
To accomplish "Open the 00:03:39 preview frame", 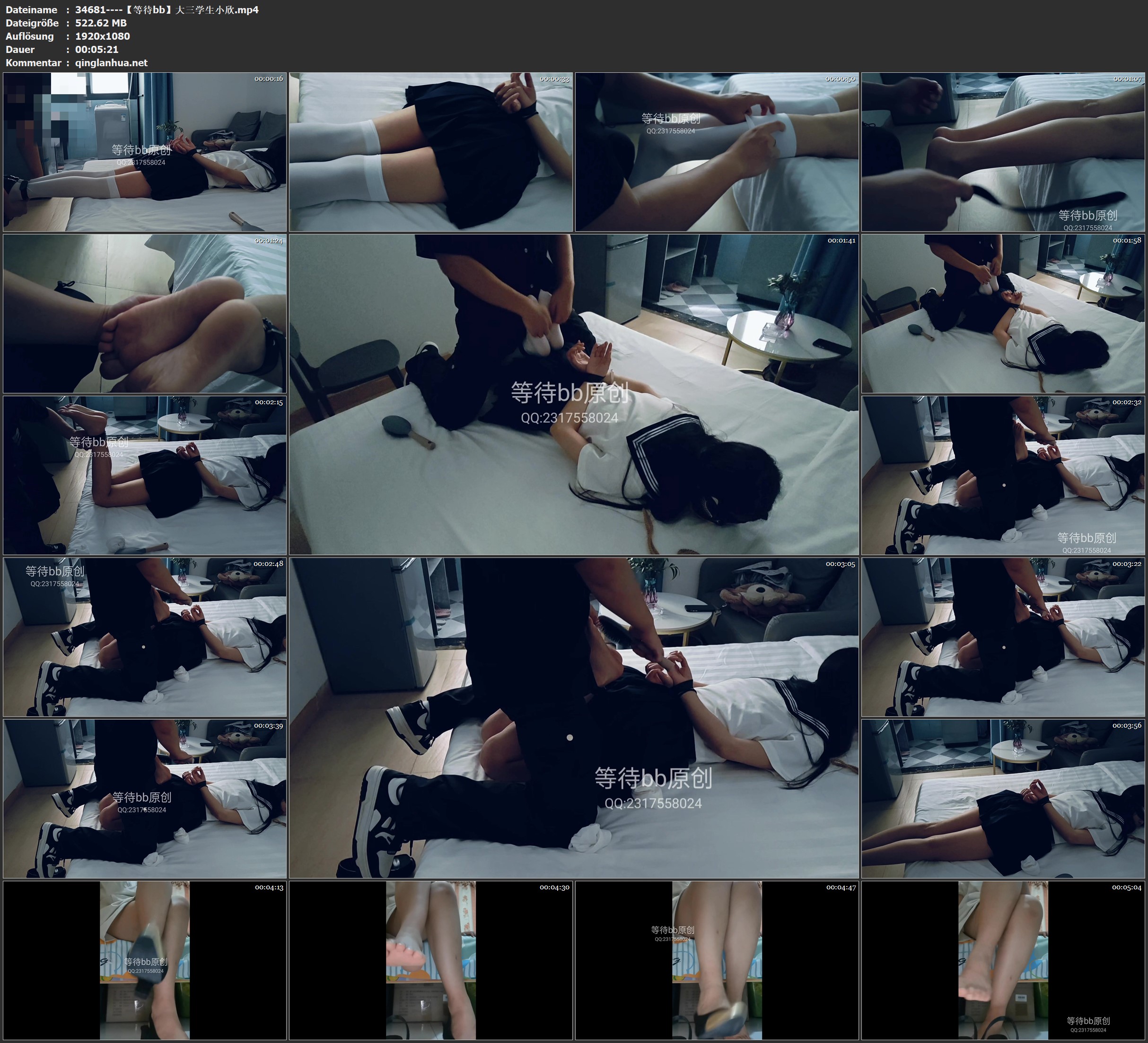I will (145, 798).
